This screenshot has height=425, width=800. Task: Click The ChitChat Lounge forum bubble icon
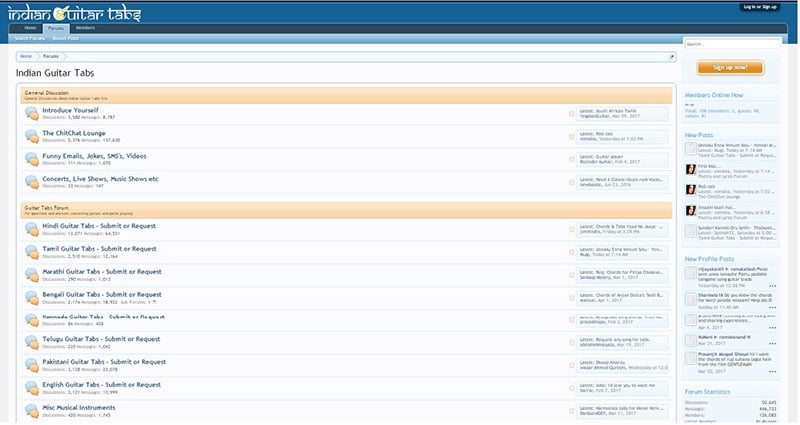[32, 136]
